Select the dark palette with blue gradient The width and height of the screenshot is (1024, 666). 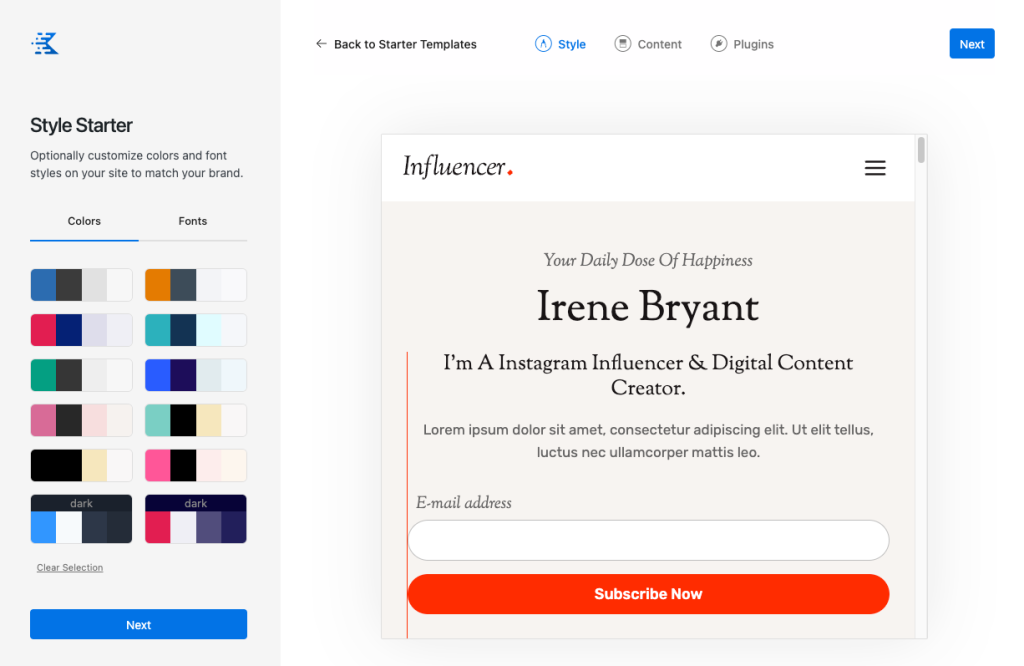(x=81, y=518)
